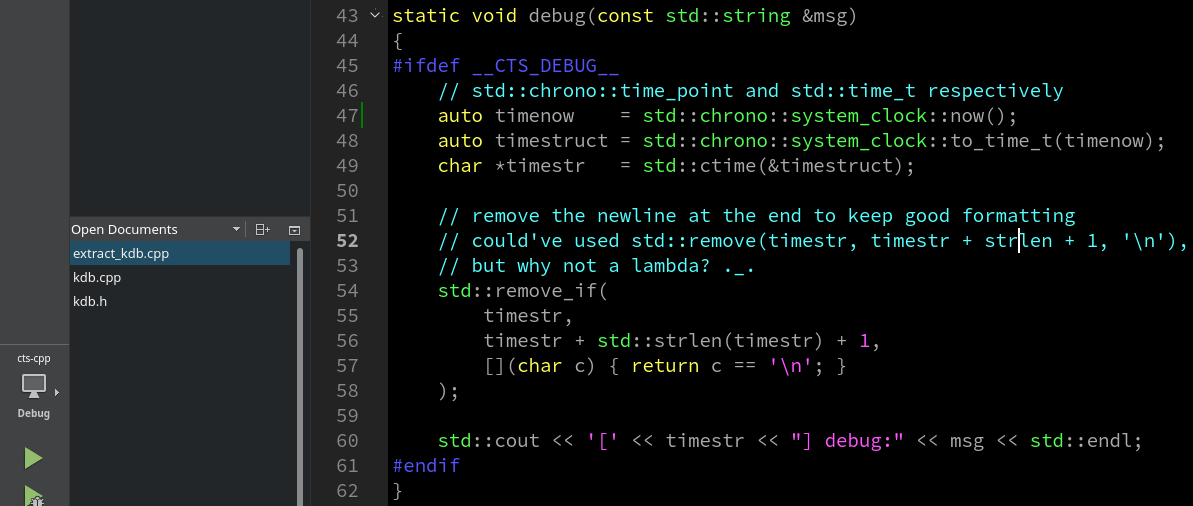Screen dimensions: 1193x506
Task: Start debugging with the Run-with-bug icon
Action: click(x=34, y=495)
